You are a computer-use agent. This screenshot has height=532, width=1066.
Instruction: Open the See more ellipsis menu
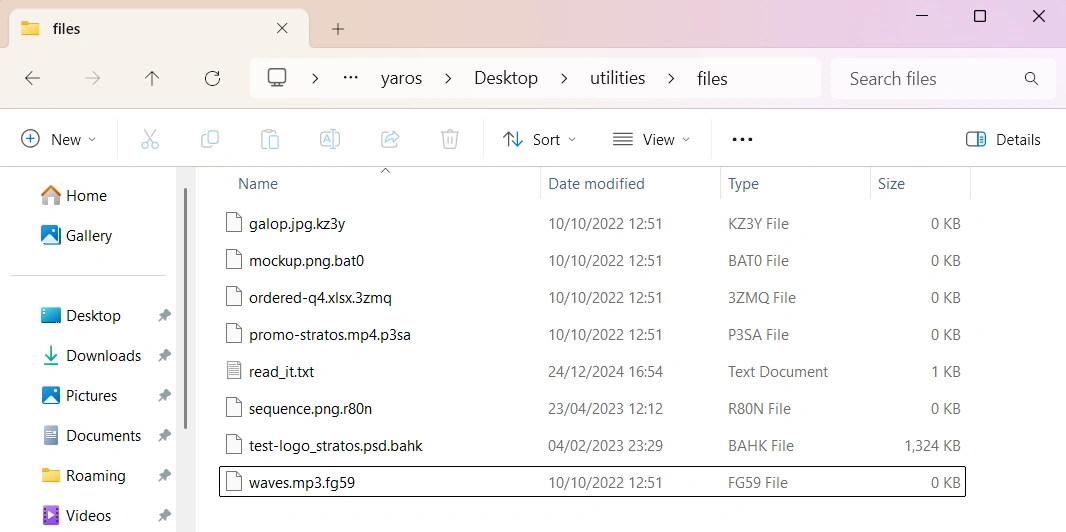pyautogui.click(x=742, y=139)
